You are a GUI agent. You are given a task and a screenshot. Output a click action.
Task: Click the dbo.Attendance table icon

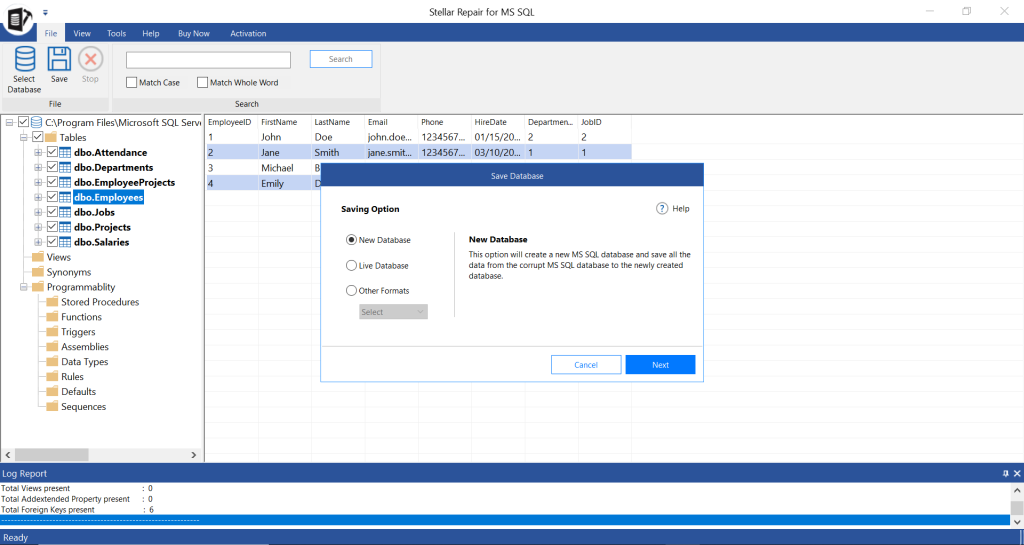(66, 152)
